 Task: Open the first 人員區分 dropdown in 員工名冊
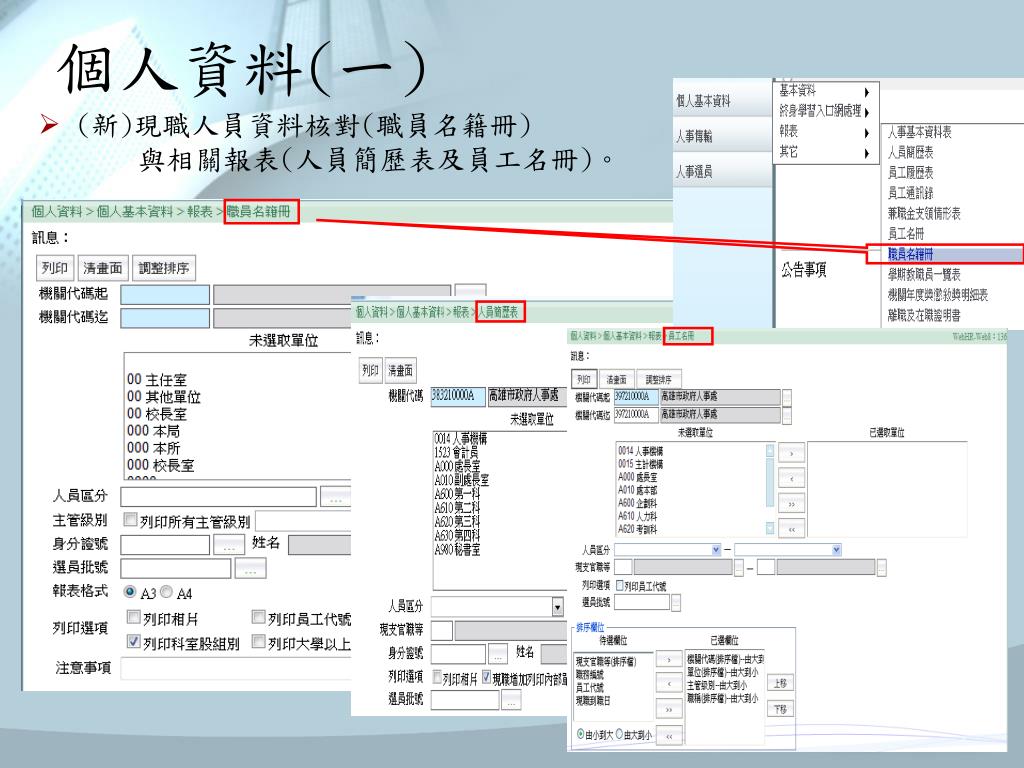[716, 550]
